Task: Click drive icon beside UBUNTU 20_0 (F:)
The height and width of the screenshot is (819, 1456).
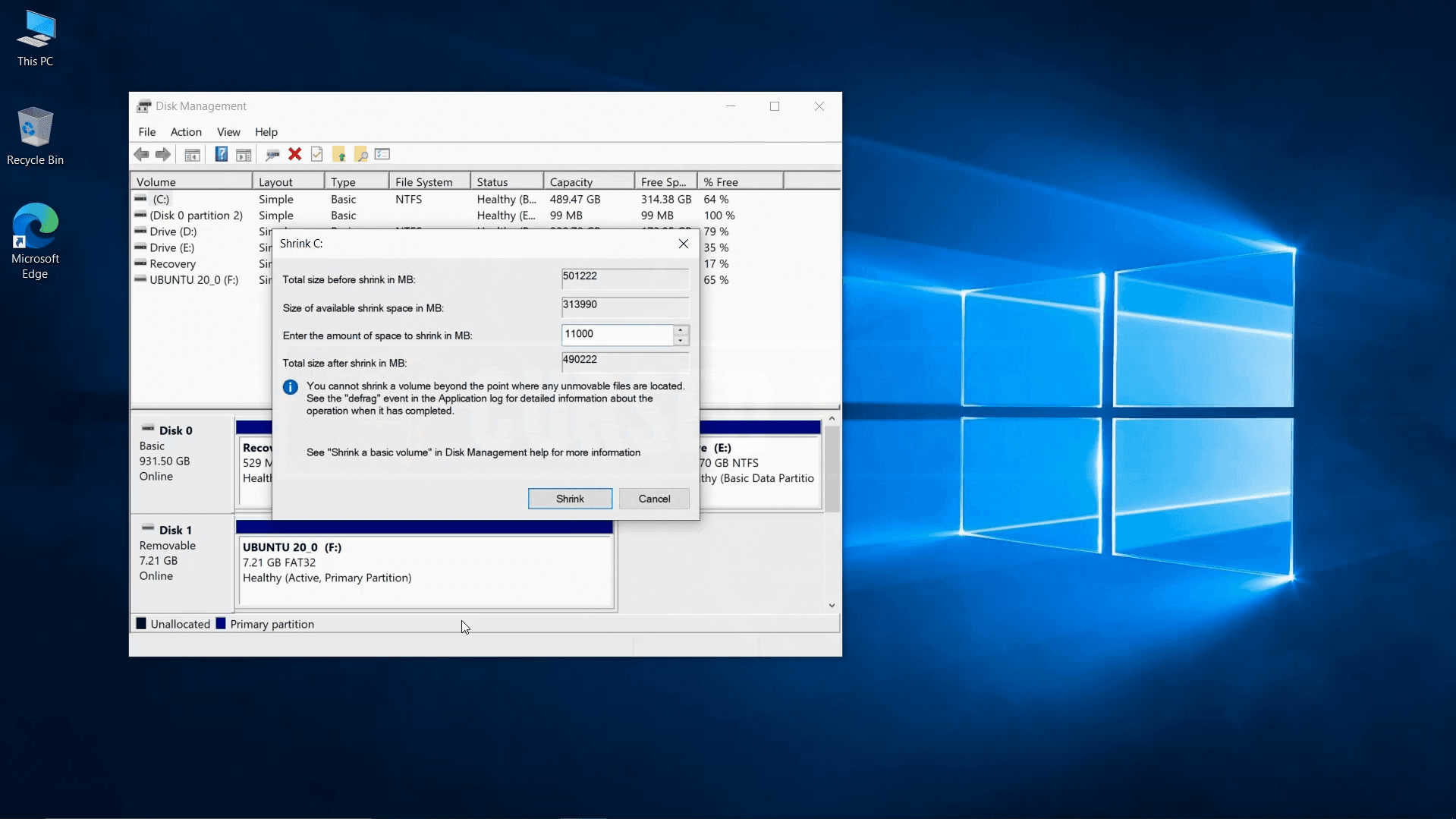Action: point(140,279)
